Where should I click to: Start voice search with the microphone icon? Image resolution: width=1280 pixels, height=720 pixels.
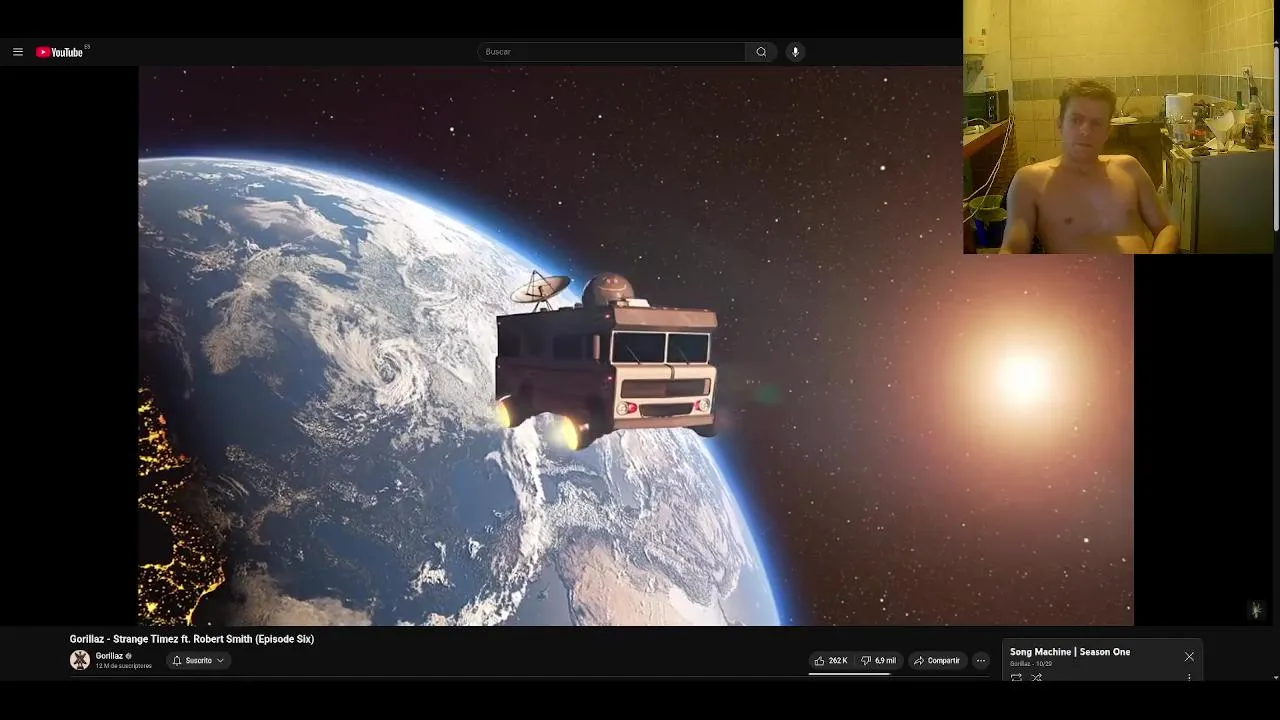tap(795, 52)
